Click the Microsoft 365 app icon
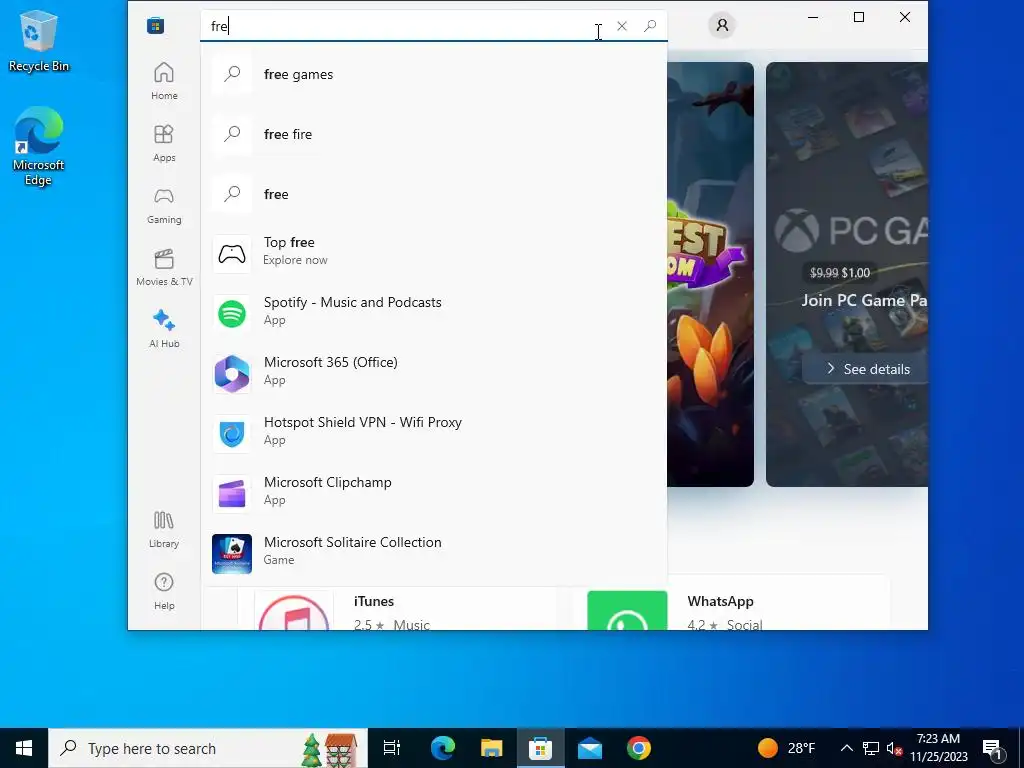Viewport: 1024px width, 768px height. click(x=232, y=374)
